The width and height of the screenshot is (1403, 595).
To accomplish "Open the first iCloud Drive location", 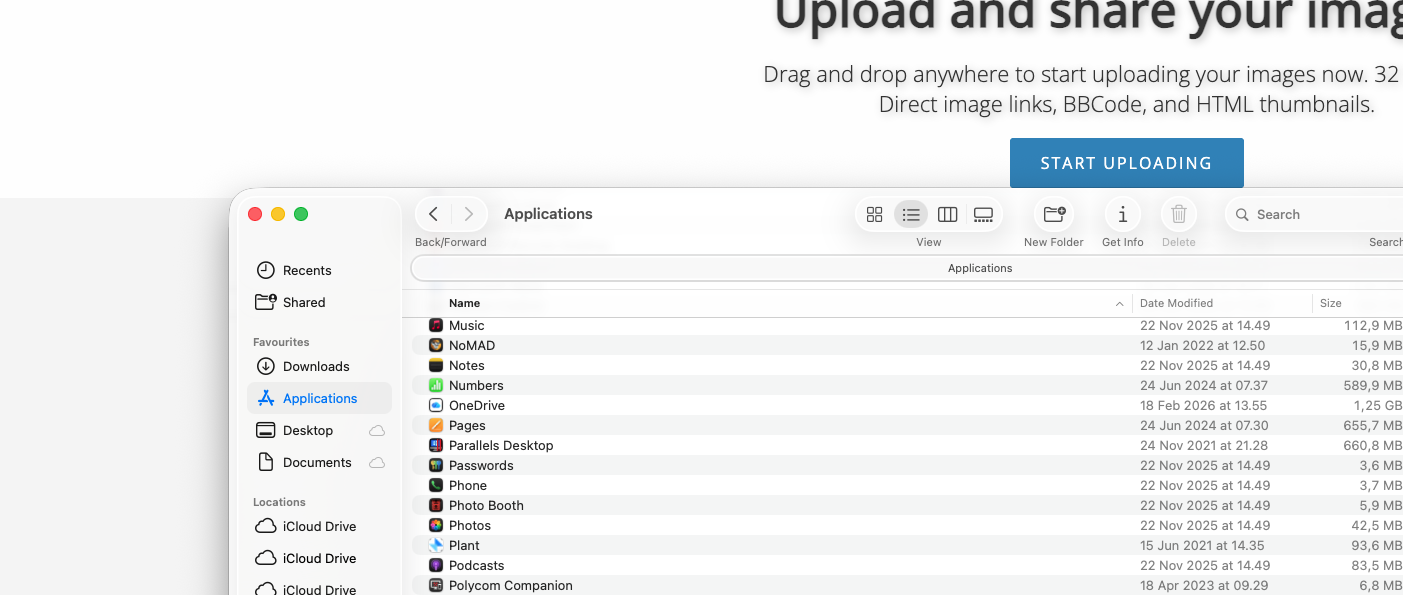I will click(x=319, y=526).
